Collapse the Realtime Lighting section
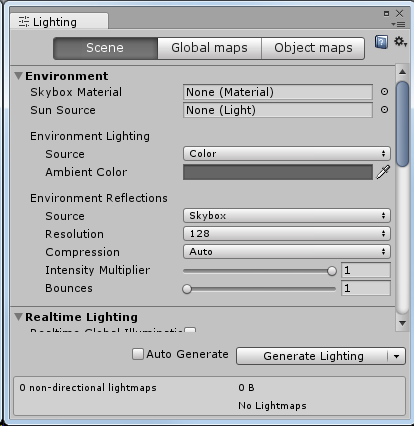 19,317
